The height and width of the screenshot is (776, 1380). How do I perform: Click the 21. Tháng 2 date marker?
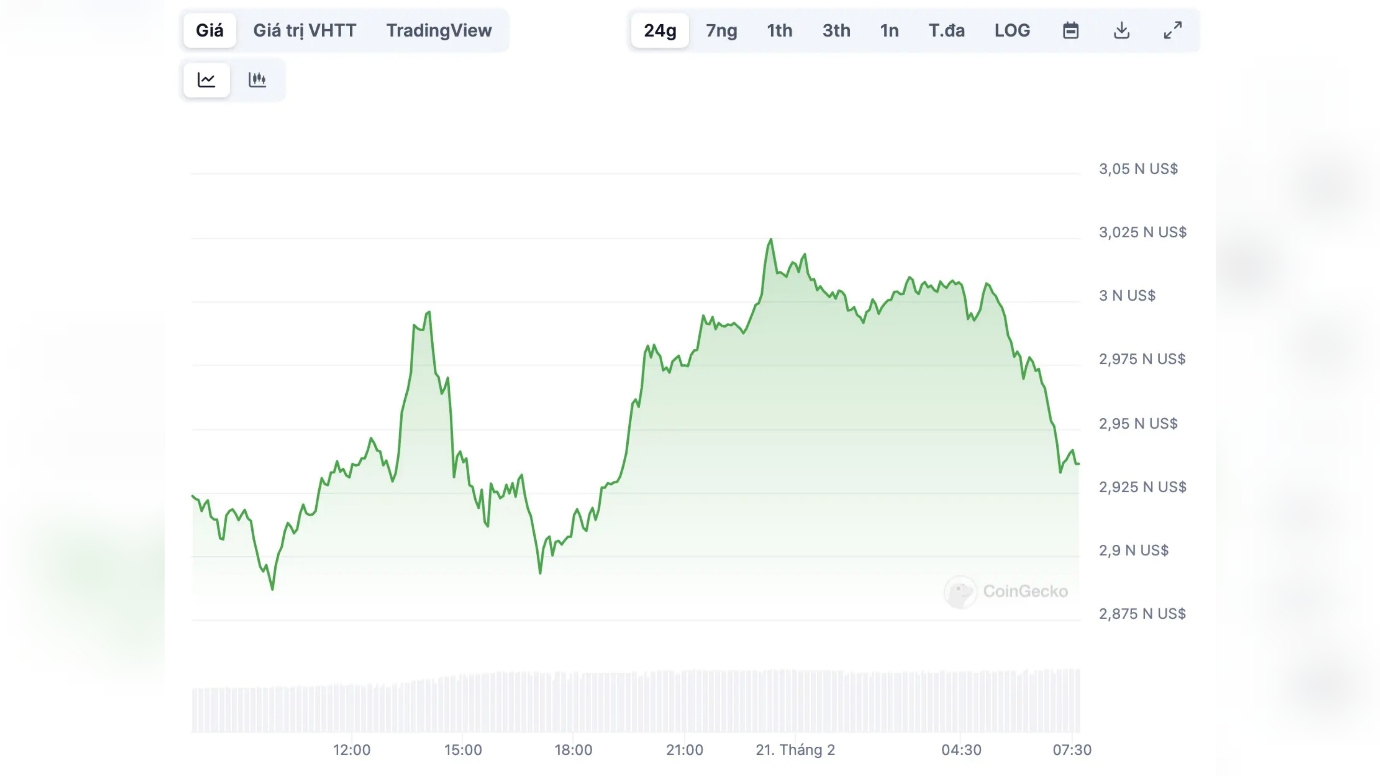tap(795, 750)
